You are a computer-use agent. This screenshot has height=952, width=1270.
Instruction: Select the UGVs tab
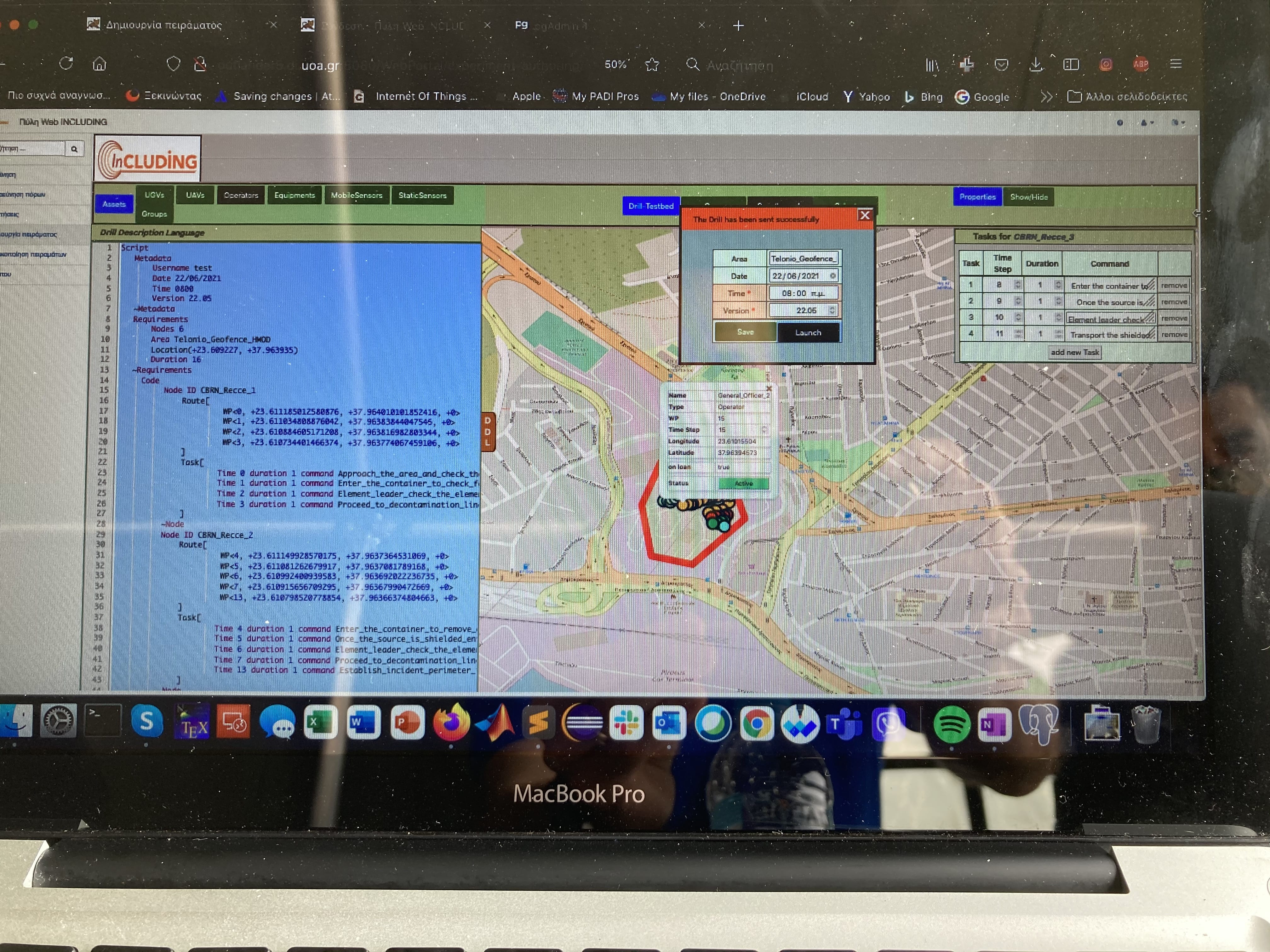coord(154,195)
